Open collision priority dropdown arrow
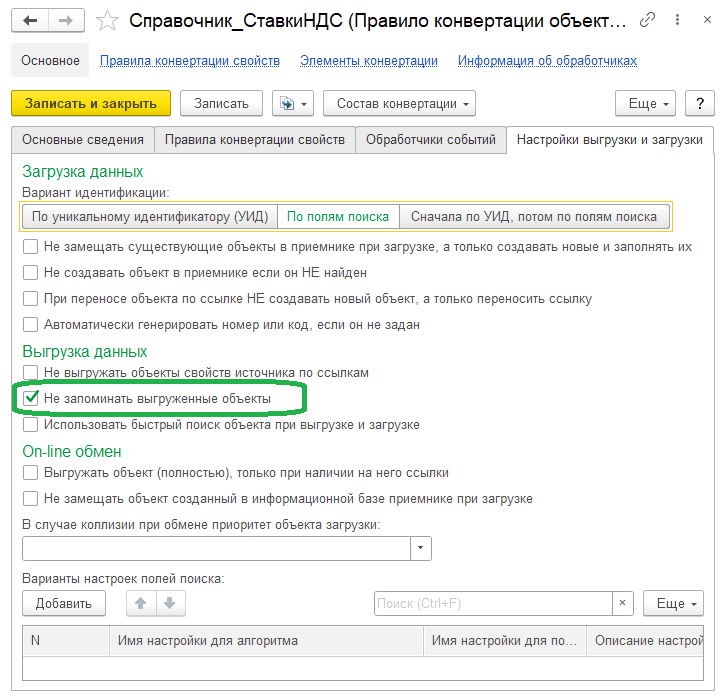Screen dimensions: 725x700 [420, 548]
